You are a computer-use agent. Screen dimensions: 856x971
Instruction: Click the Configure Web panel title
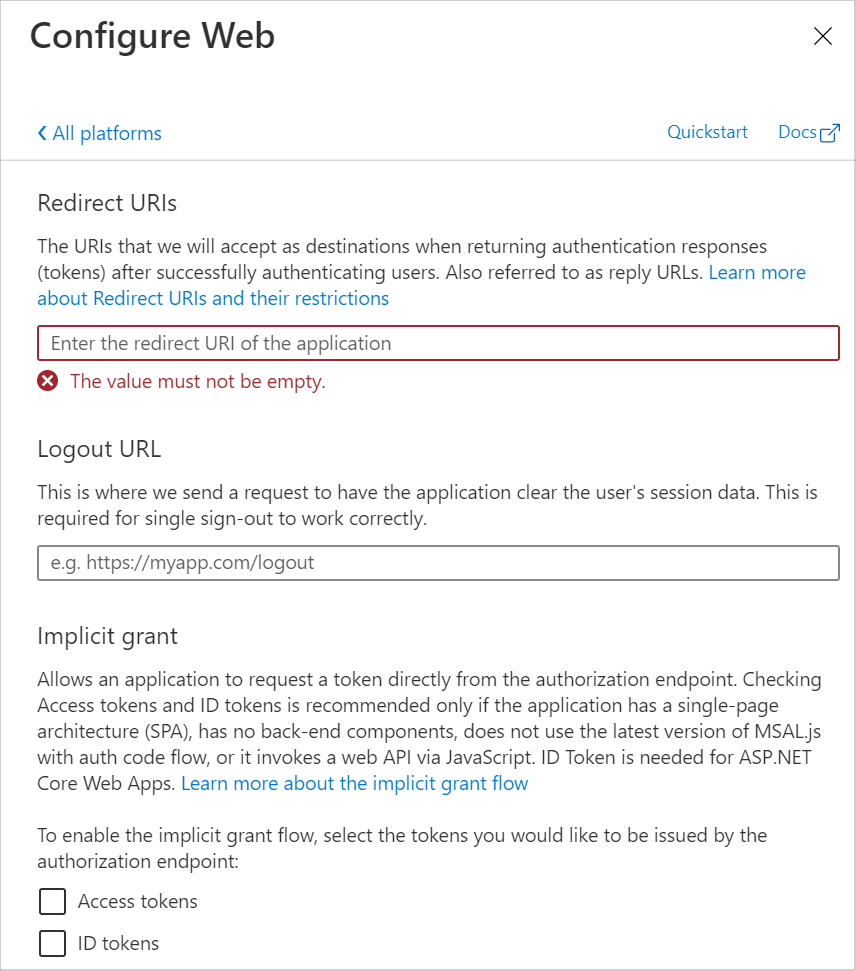152,36
